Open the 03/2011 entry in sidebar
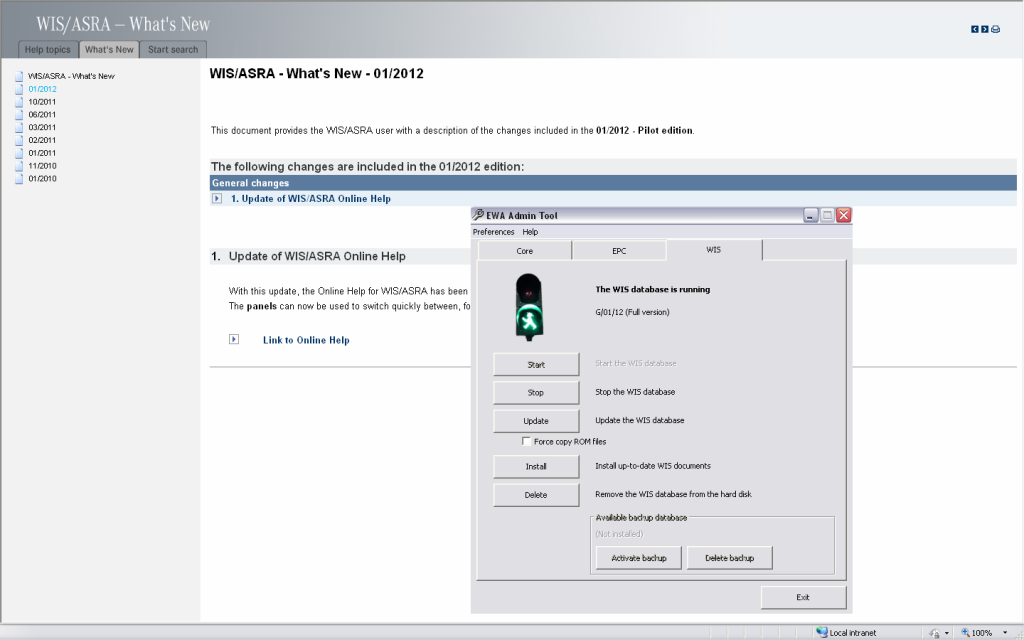The width and height of the screenshot is (1024, 640). (x=42, y=127)
